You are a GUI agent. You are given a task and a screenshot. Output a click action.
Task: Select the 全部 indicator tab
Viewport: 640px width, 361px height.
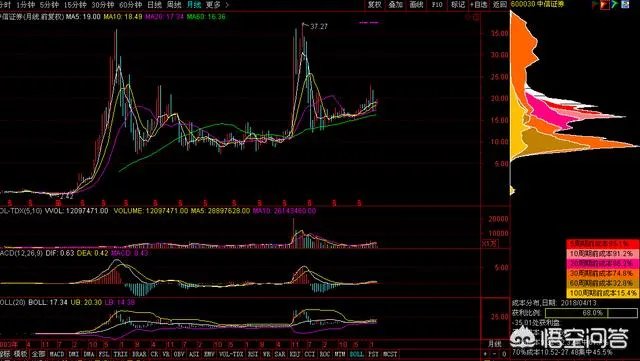38,354
